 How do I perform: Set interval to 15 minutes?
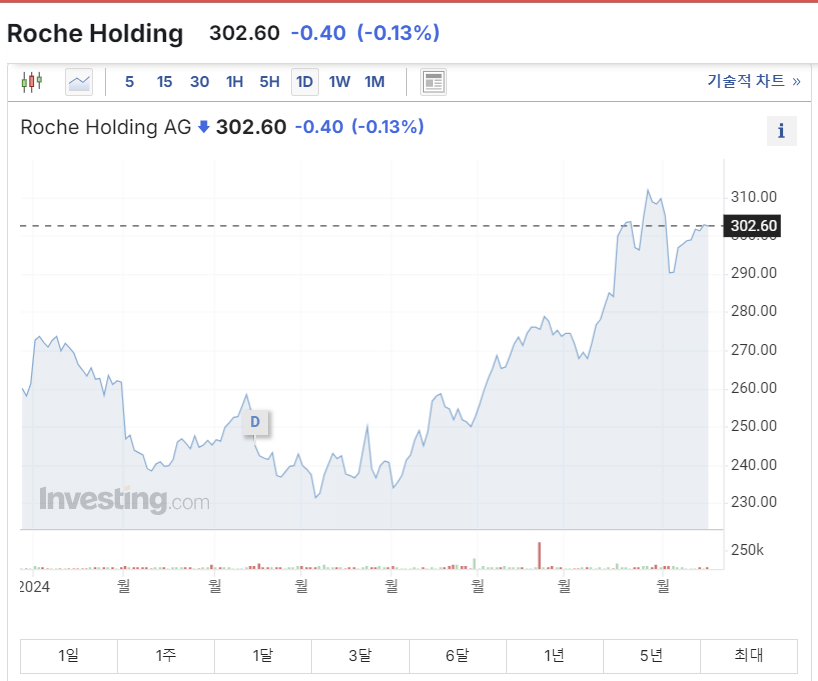164,82
